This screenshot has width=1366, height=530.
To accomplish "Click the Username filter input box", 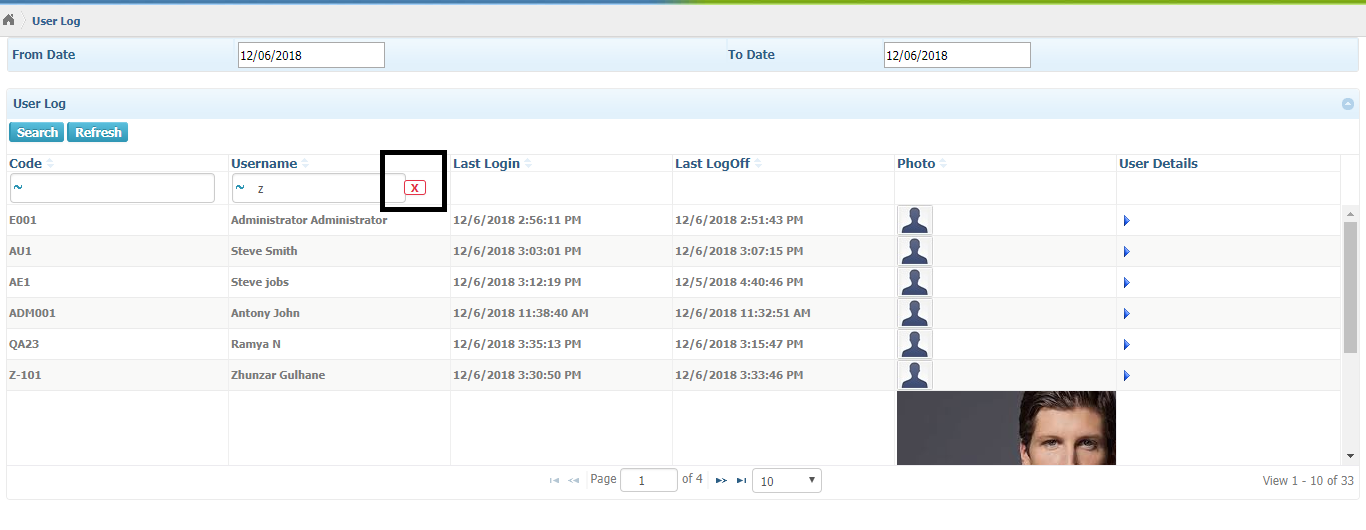I will [x=319, y=188].
